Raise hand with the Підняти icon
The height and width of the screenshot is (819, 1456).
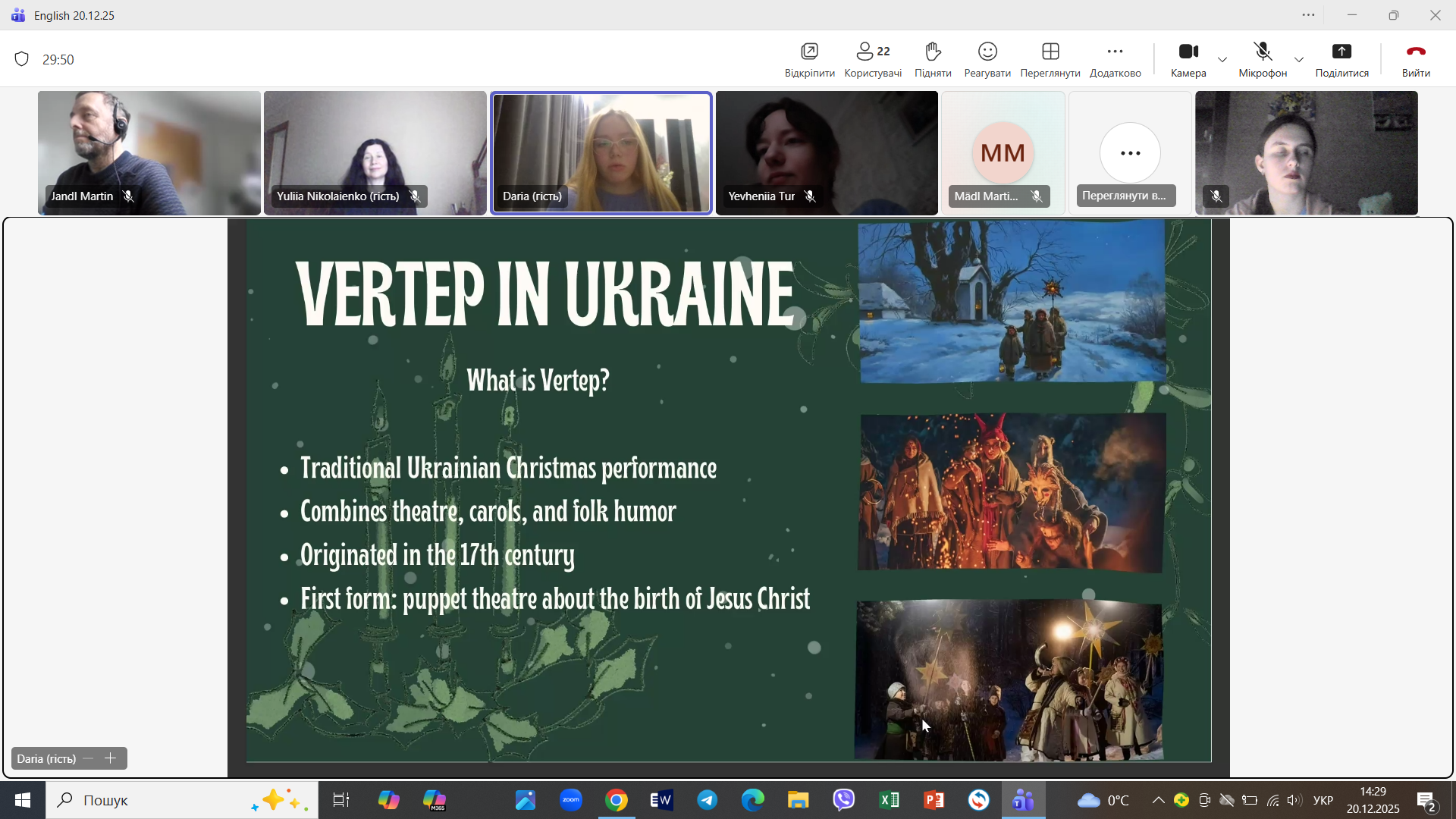coord(933,59)
